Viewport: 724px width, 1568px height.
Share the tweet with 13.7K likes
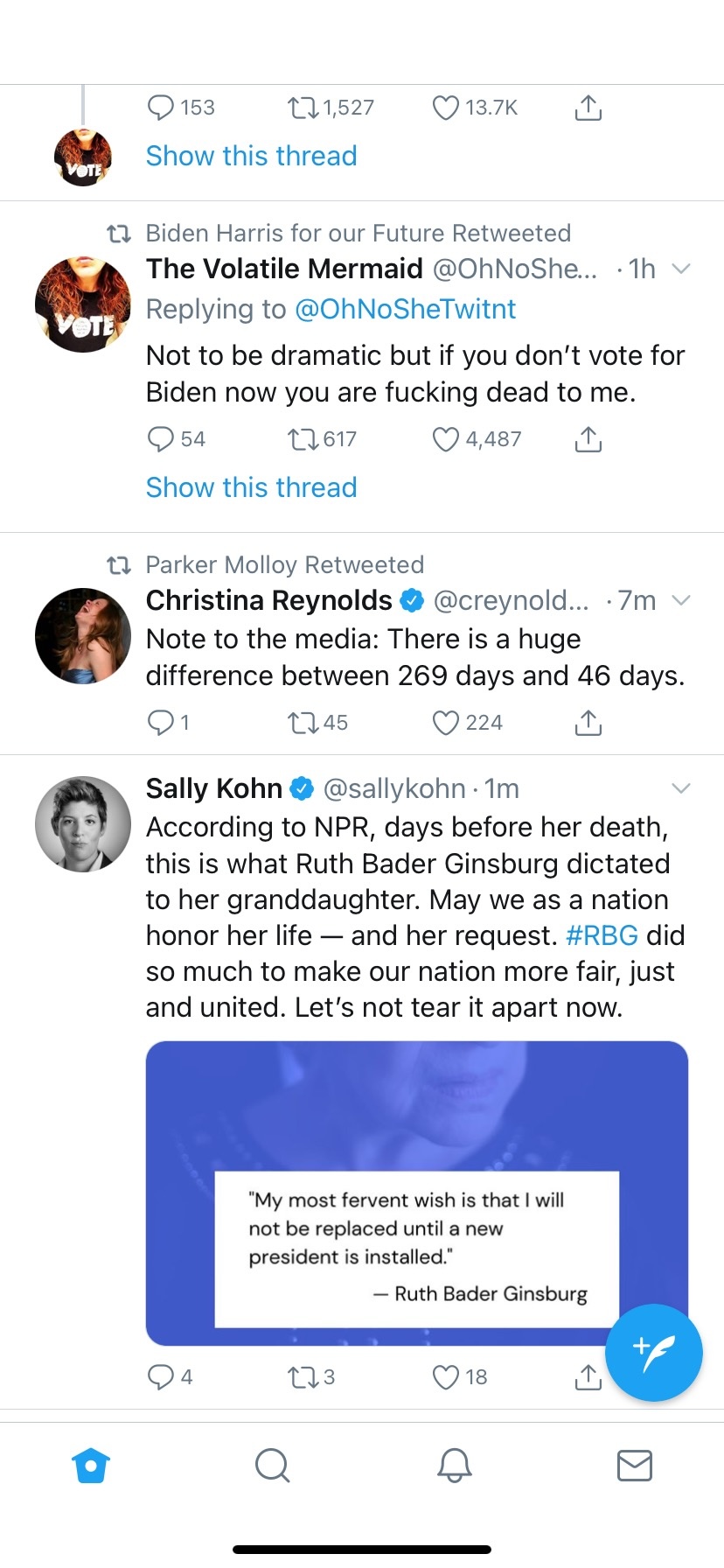click(x=588, y=108)
